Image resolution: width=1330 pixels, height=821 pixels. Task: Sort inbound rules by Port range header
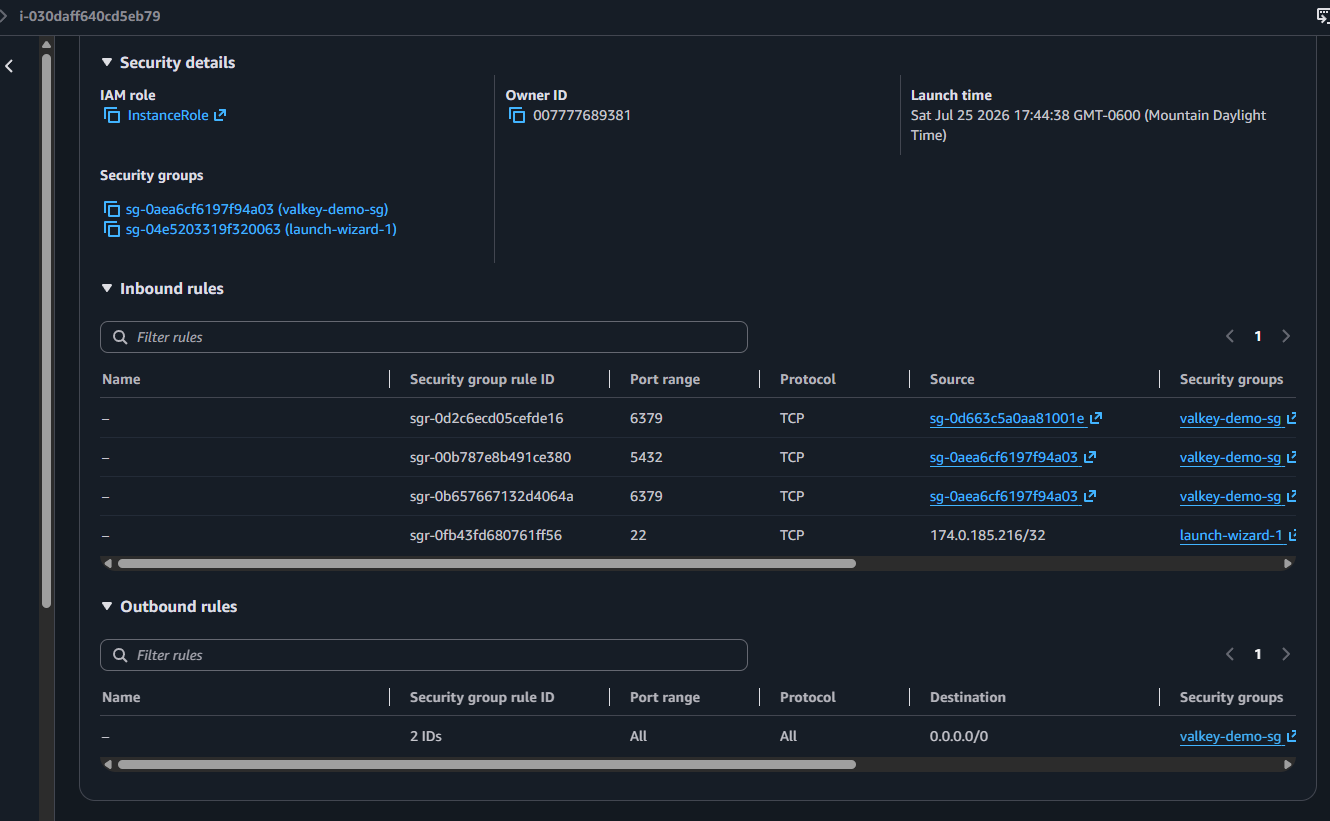pos(665,379)
